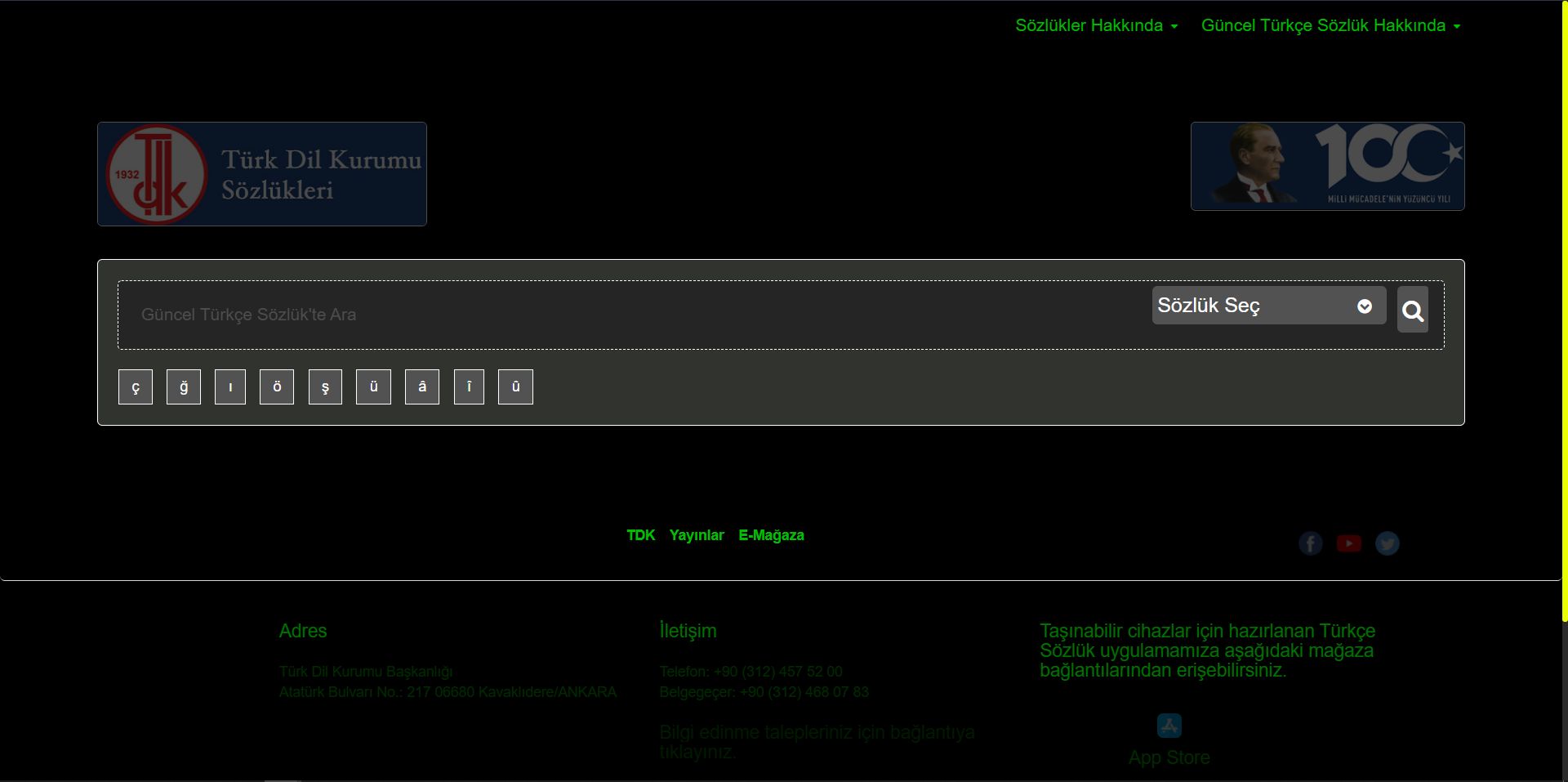This screenshot has width=1568, height=782.
Task: Click the Belgegeçer number text
Action: click(x=764, y=692)
